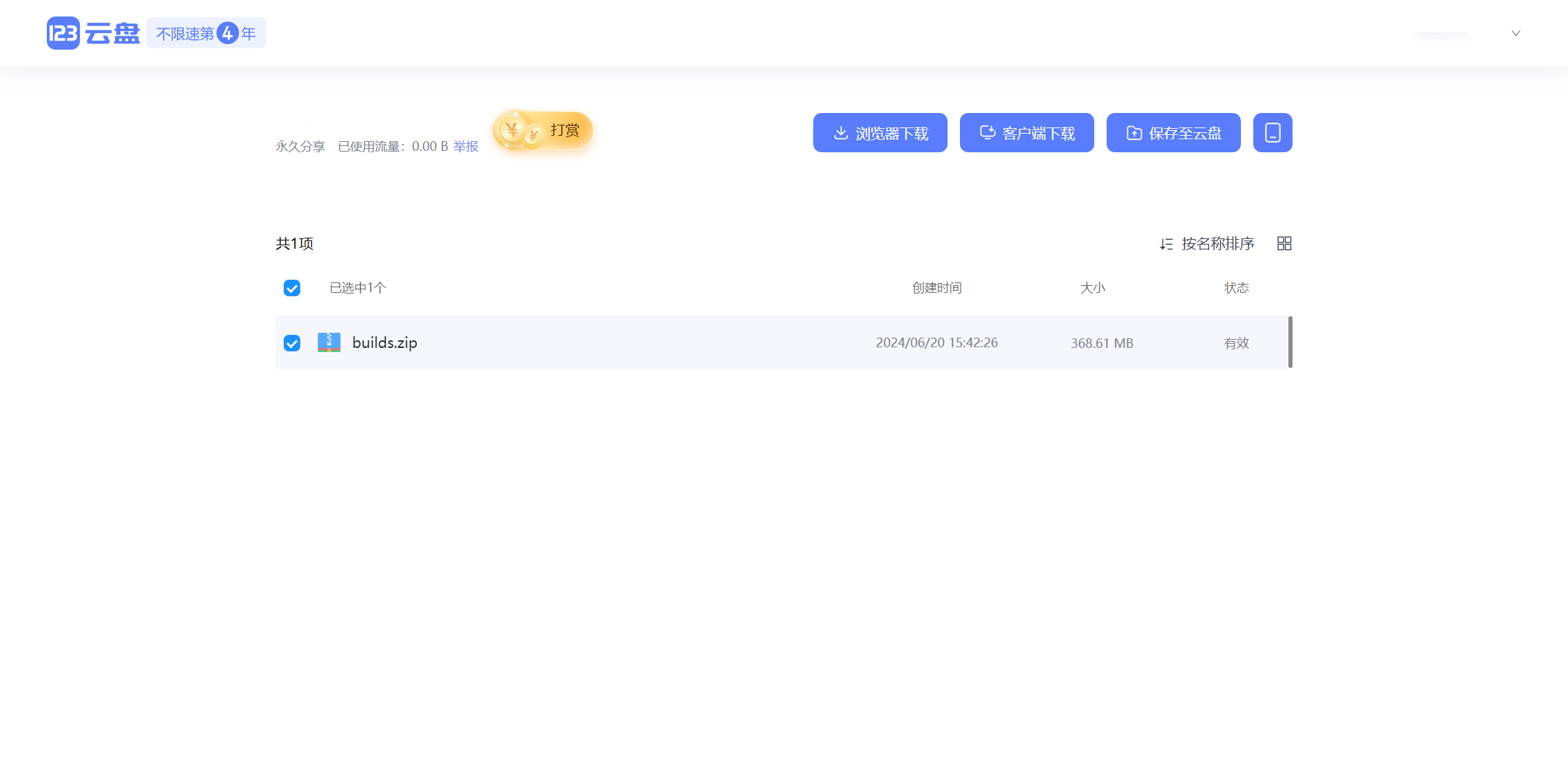The image size is (1568, 773).
Task: Expand the account dropdown arrow
Action: (1516, 33)
